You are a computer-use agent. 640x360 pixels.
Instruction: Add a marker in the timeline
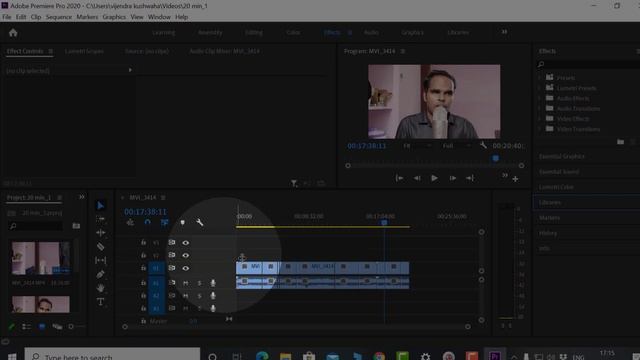(182, 222)
